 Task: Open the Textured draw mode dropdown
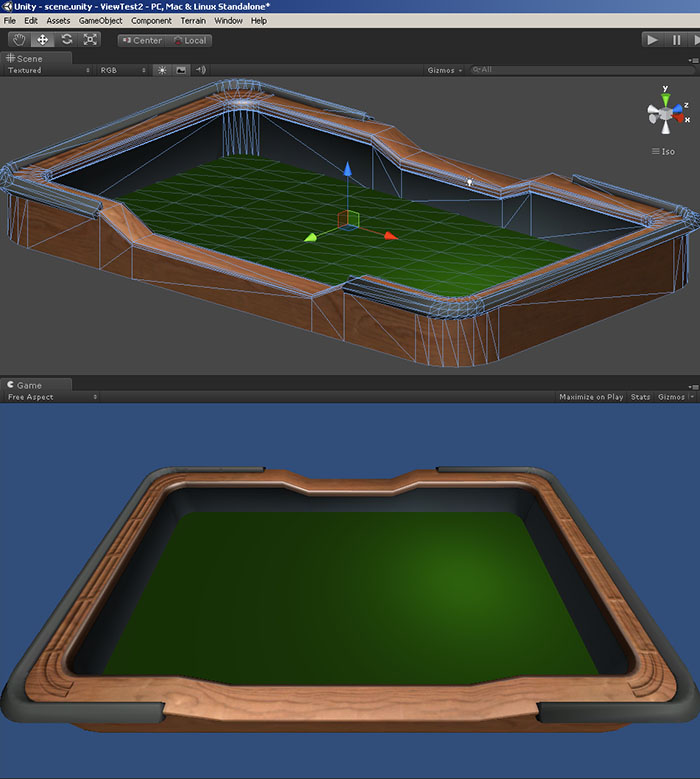(x=48, y=70)
